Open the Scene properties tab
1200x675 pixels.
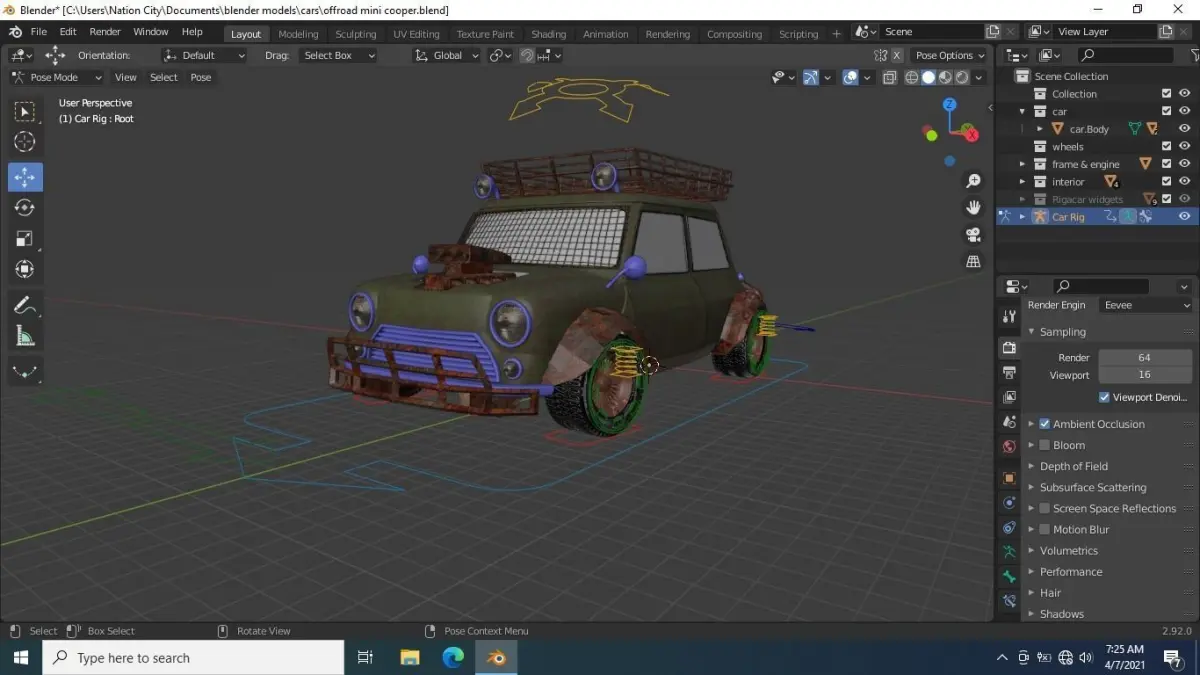pos(1009,422)
